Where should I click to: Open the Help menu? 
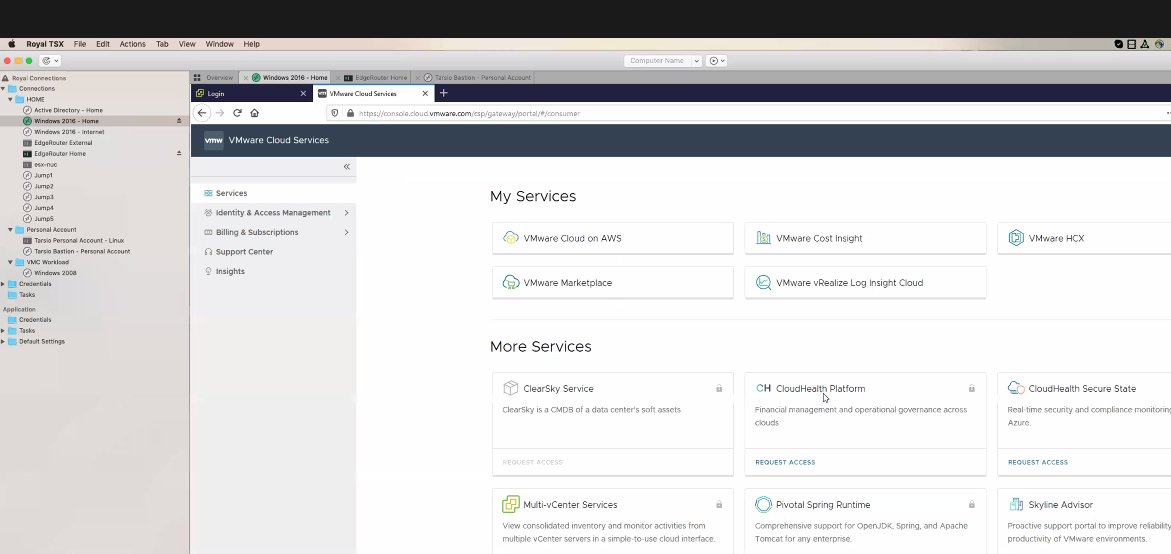(x=252, y=44)
